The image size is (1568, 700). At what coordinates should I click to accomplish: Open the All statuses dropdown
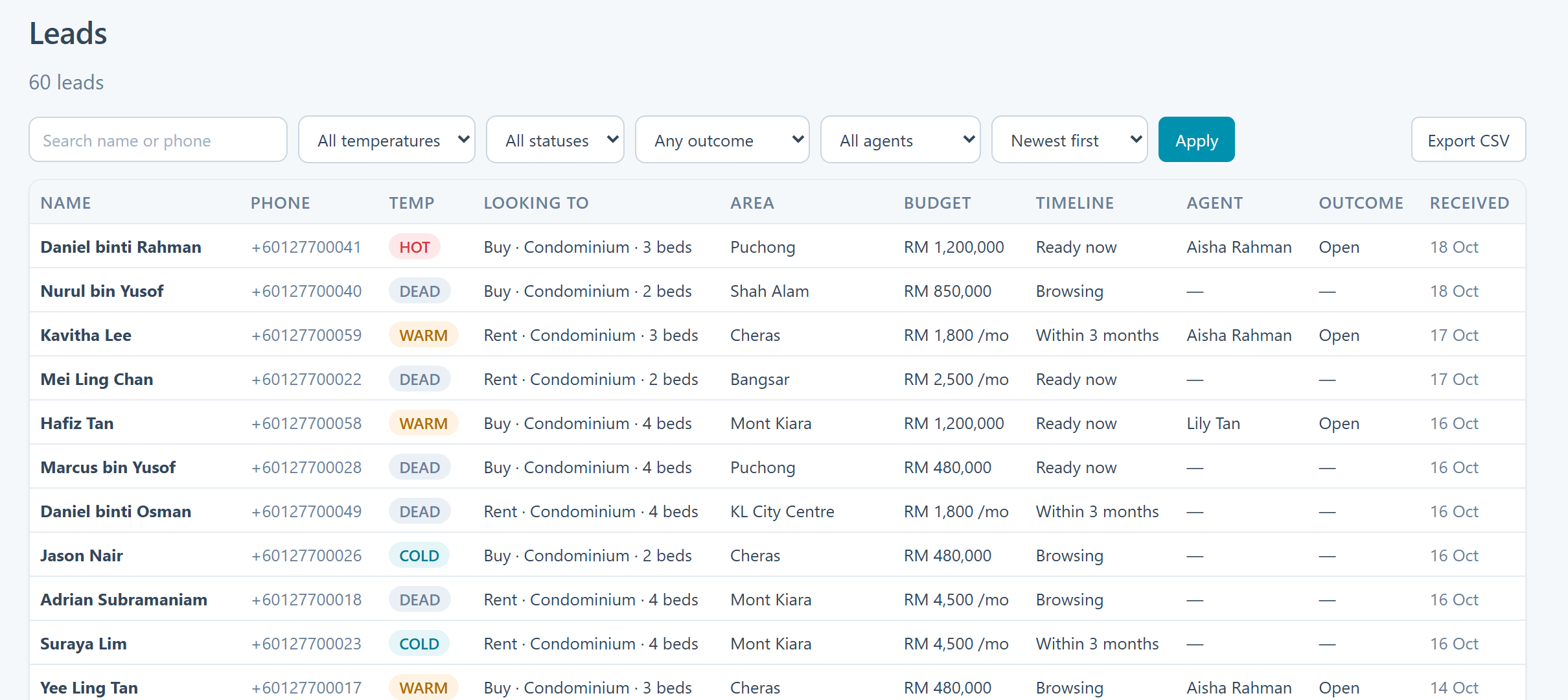point(555,139)
